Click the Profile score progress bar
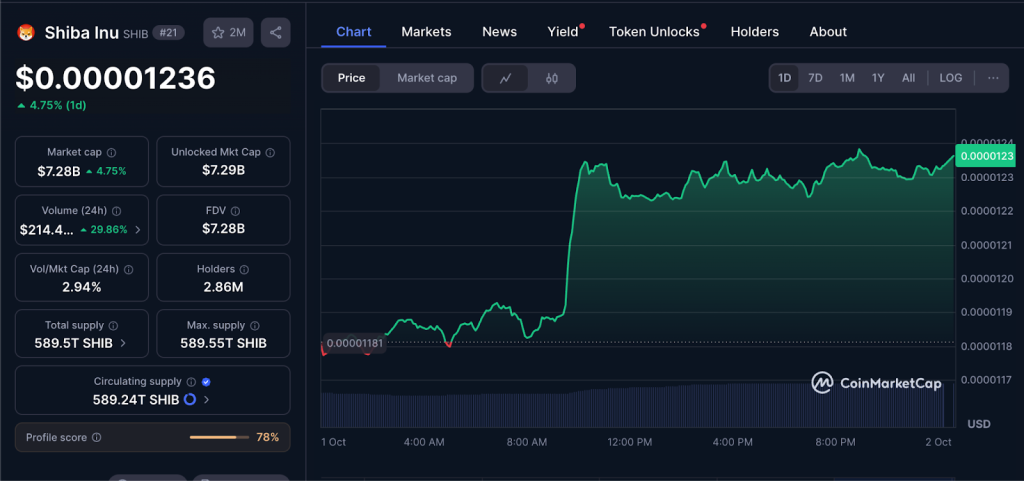1024x481 pixels. 219,437
